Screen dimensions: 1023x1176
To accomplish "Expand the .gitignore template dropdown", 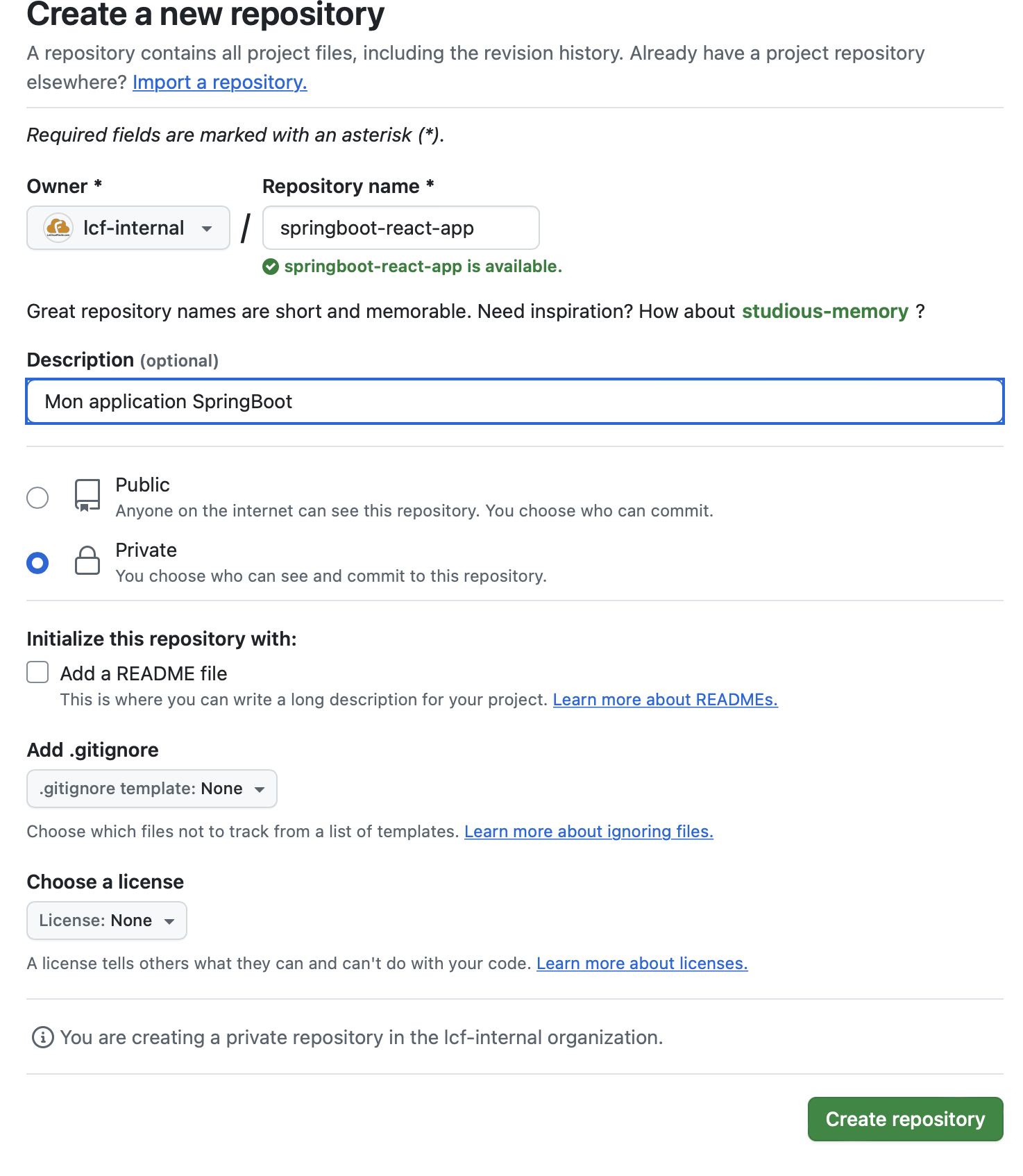I will 151,789.
